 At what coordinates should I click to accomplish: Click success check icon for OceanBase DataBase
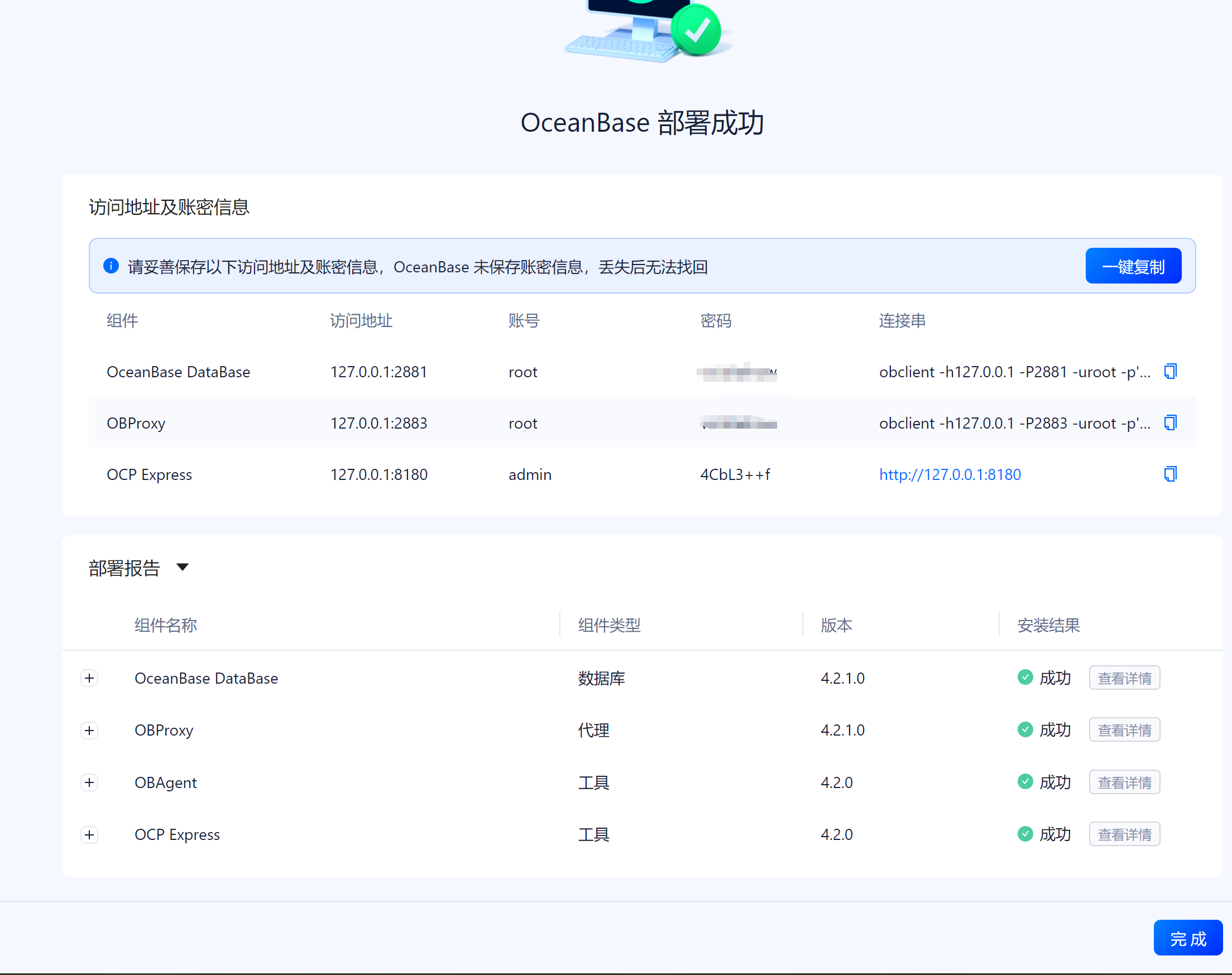pyautogui.click(x=1025, y=678)
